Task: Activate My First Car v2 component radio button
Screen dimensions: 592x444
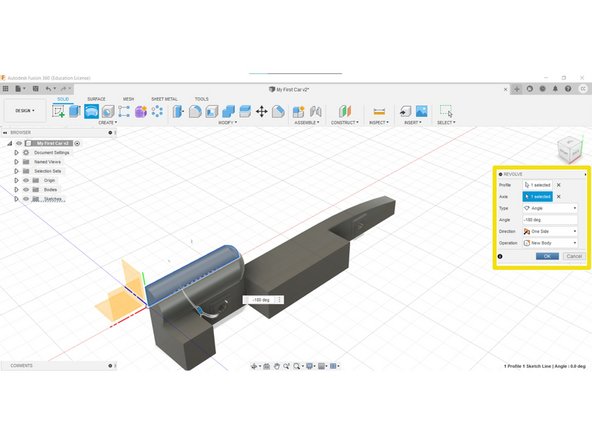Action: pos(77,143)
